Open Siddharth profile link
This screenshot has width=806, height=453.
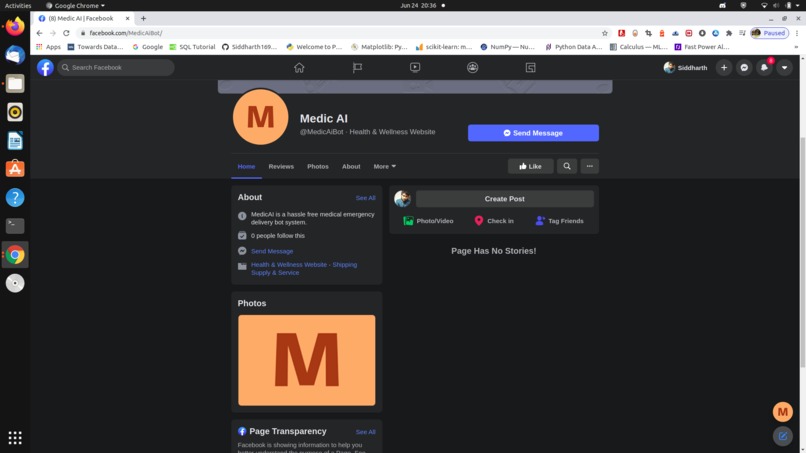coord(685,67)
